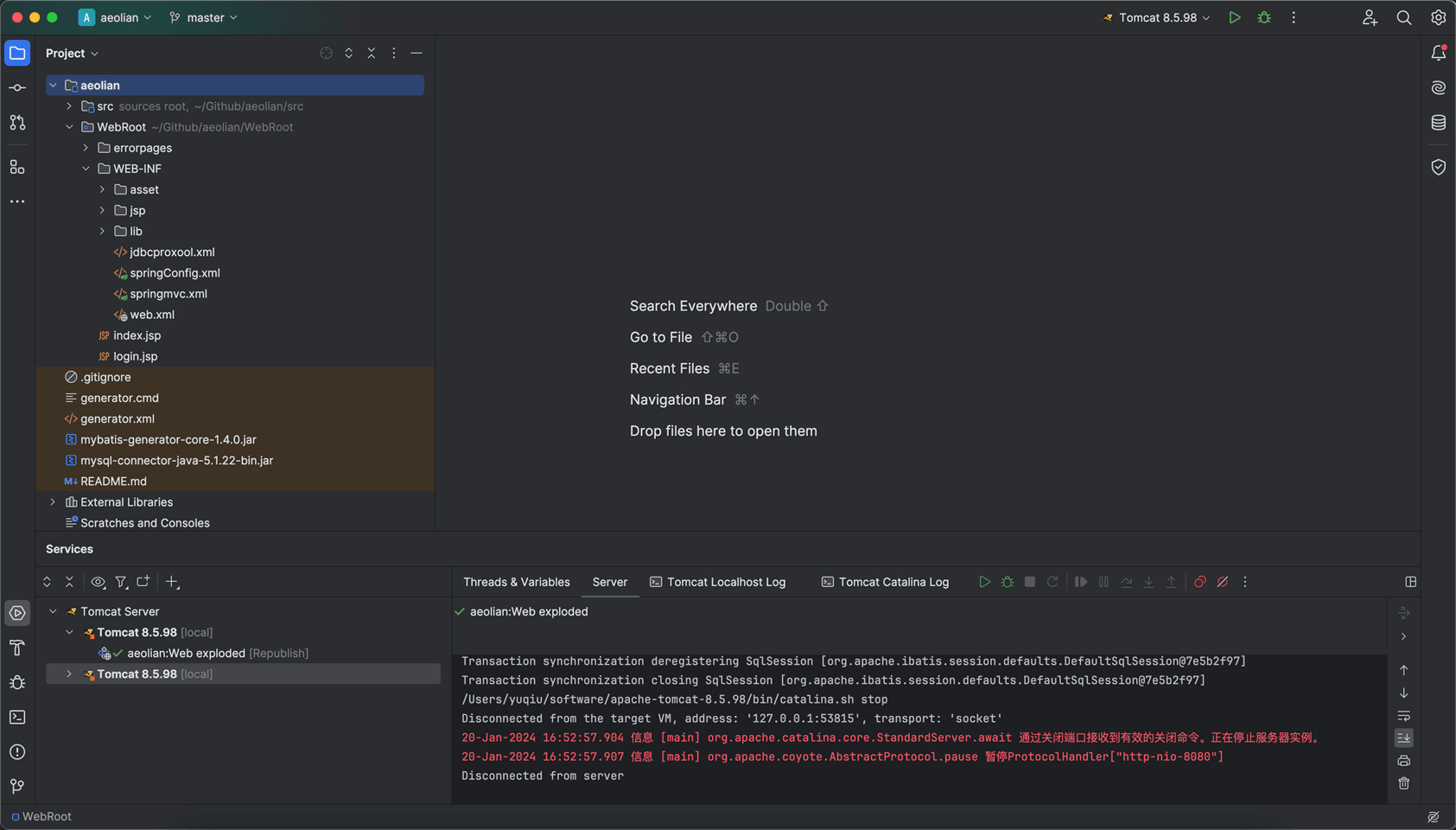Viewport: 1456px width, 830px height.
Task: Collapse the WebRoot folder
Action: click(x=69, y=127)
